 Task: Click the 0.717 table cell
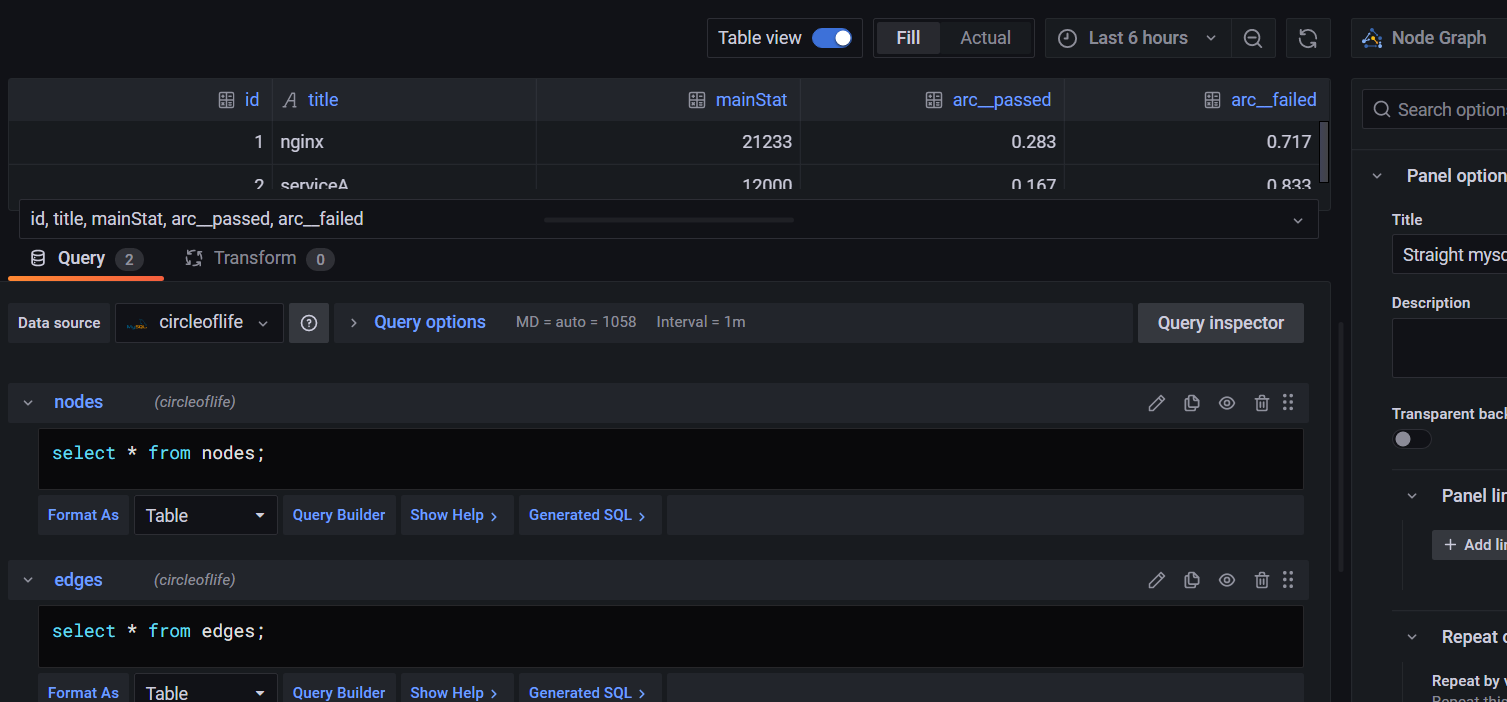click(1192, 142)
